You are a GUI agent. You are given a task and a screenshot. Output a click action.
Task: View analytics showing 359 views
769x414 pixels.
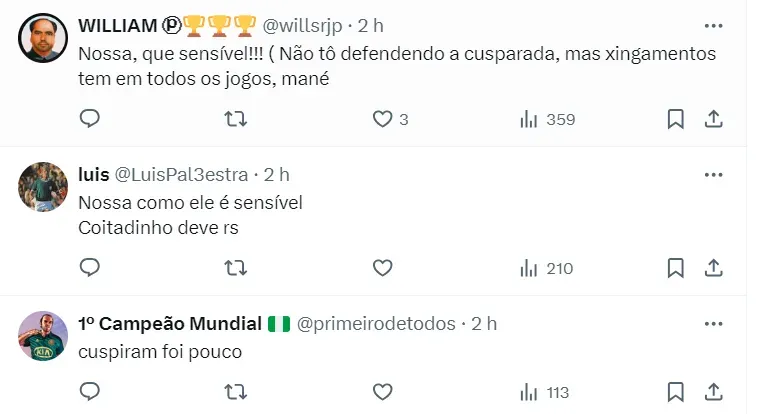coord(547,119)
